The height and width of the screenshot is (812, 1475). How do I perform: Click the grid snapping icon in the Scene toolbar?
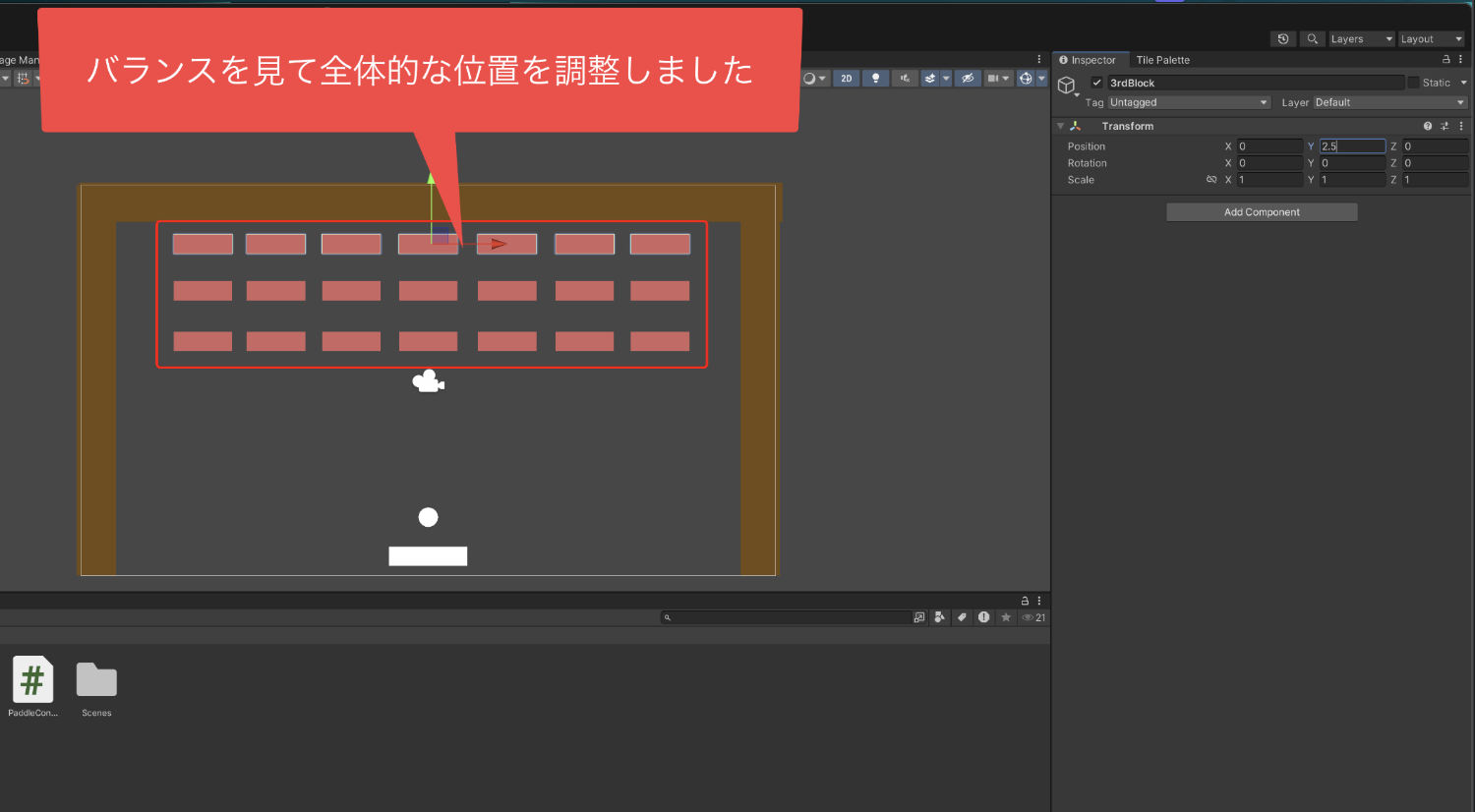[23, 79]
